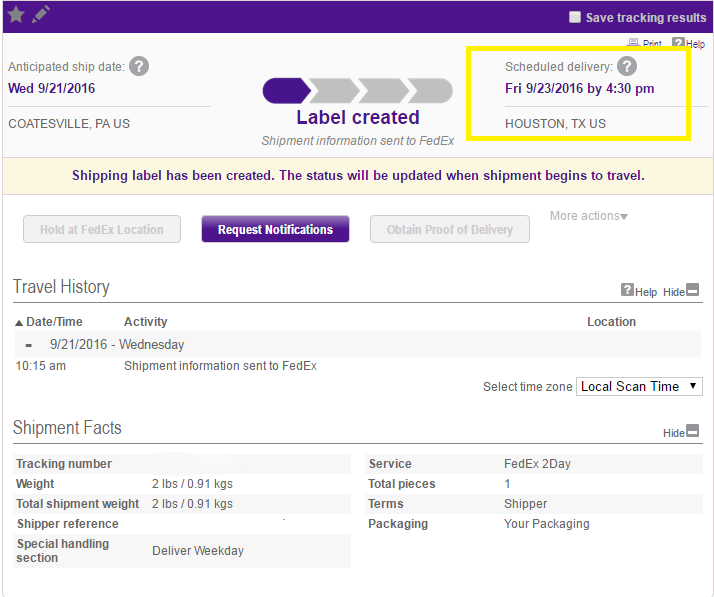Open top Help next to Print
The height and width of the screenshot is (597, 714).
(x=688, y=44)
